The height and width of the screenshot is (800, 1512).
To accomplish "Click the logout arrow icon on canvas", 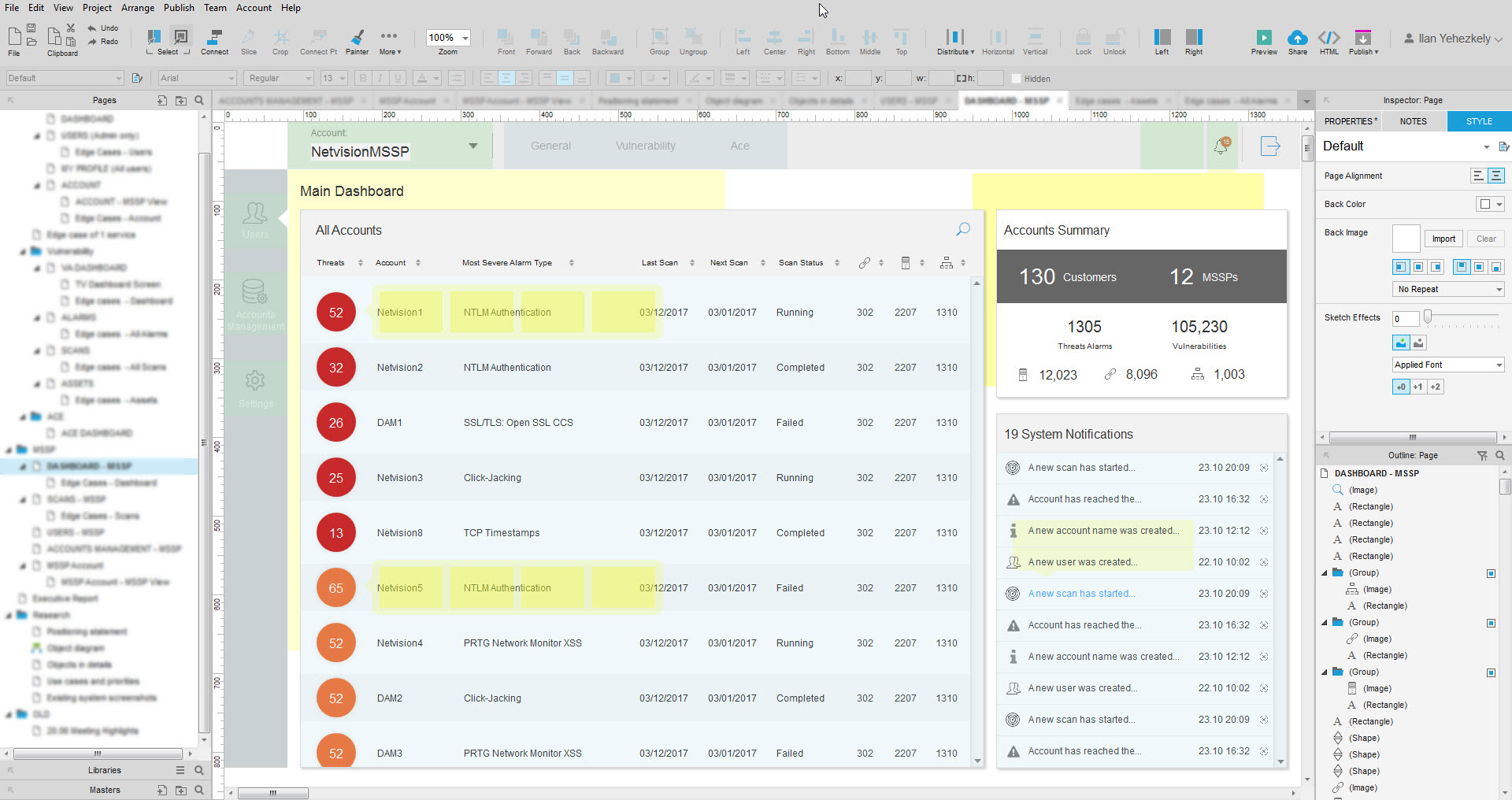I will (1270, 146).
